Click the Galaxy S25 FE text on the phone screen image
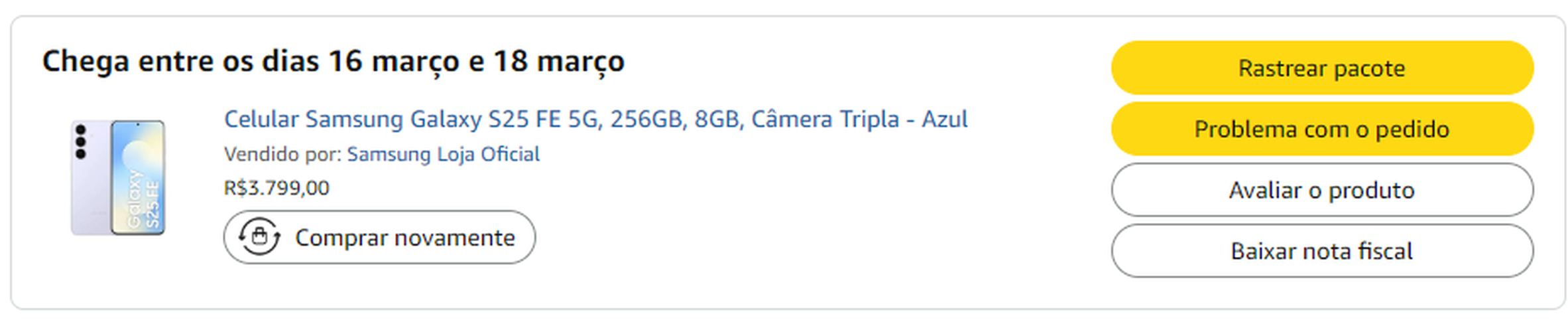The height and width of the screenshot is (332, 1568). [x=143, y=199]
